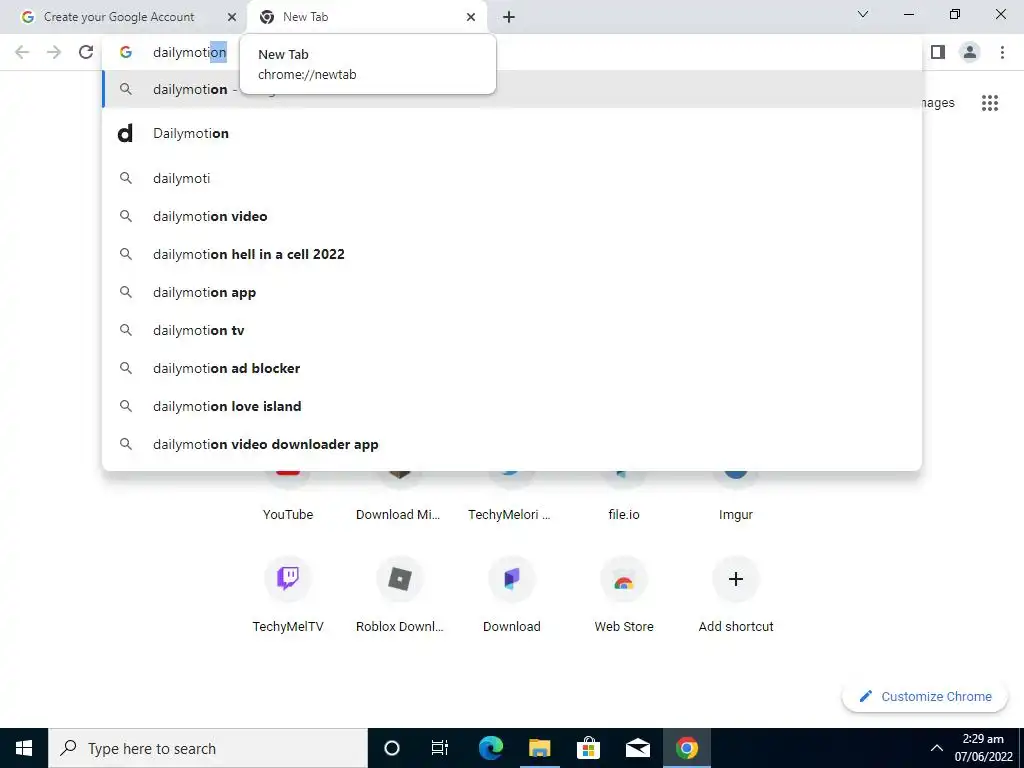Reload the page with the refresh icon

(x=86, y=52)
